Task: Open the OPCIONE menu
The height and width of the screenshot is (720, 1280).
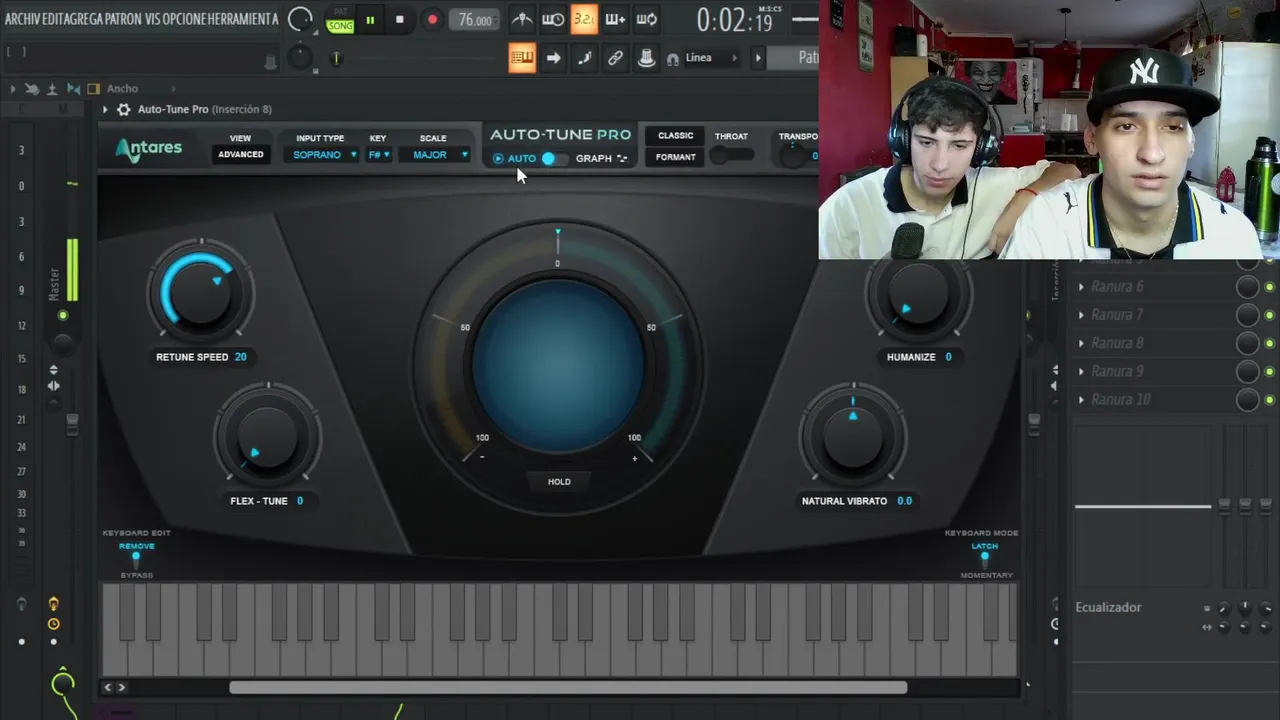Action: point(186,19)
